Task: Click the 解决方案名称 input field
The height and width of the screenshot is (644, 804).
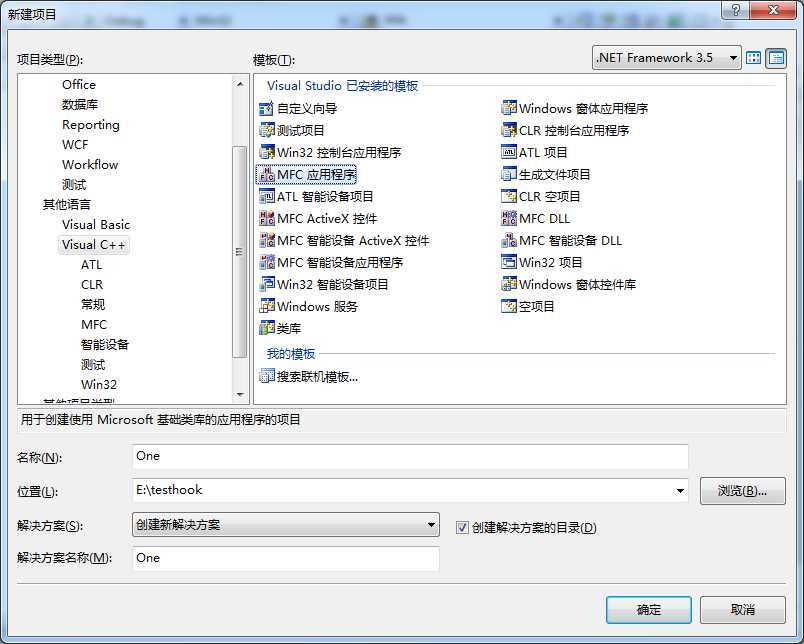Action: [x=286, y=558]
